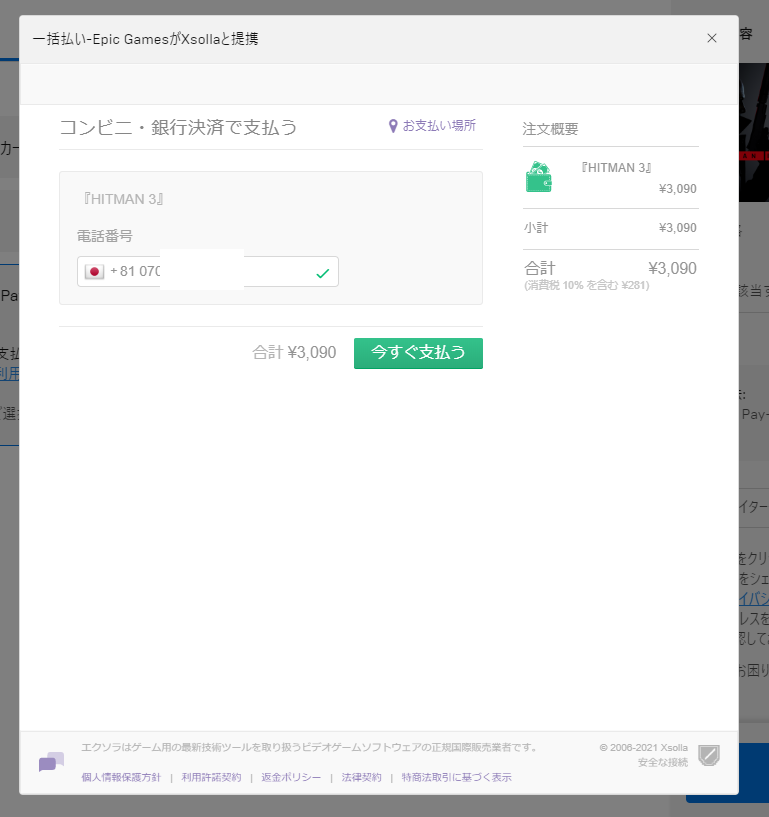The image size is (769, 817).
Task: Click 『HITMAN 3』 label in payment form
Action: tap(123, 199)
